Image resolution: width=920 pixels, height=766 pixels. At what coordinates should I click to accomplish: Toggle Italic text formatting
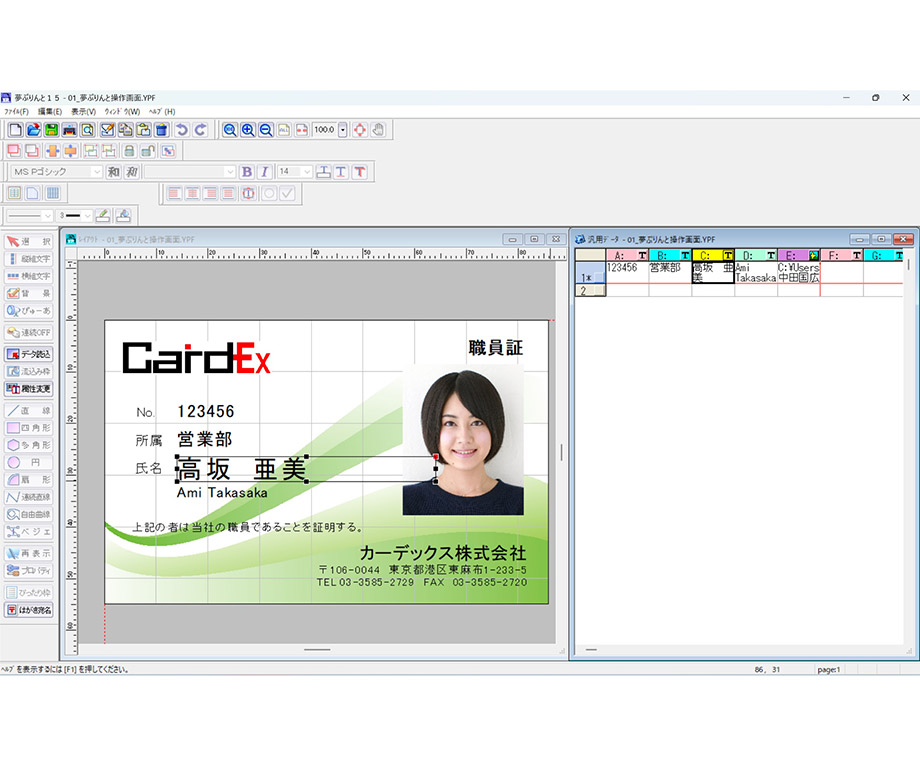click(264, 172)
